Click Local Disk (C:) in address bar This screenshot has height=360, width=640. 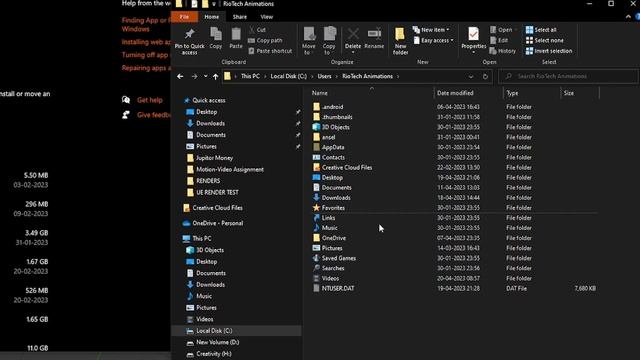289,76
